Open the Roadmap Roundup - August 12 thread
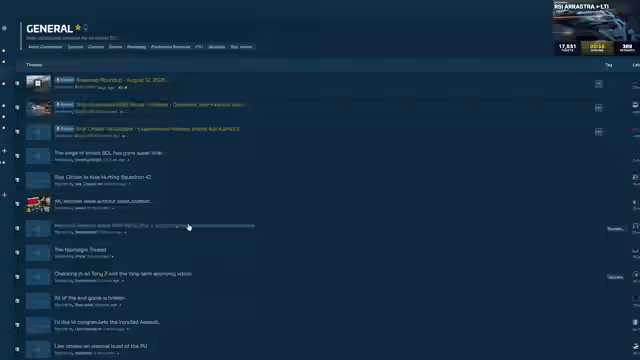Viewport: 640px width, 360px height. pos(121,80)
